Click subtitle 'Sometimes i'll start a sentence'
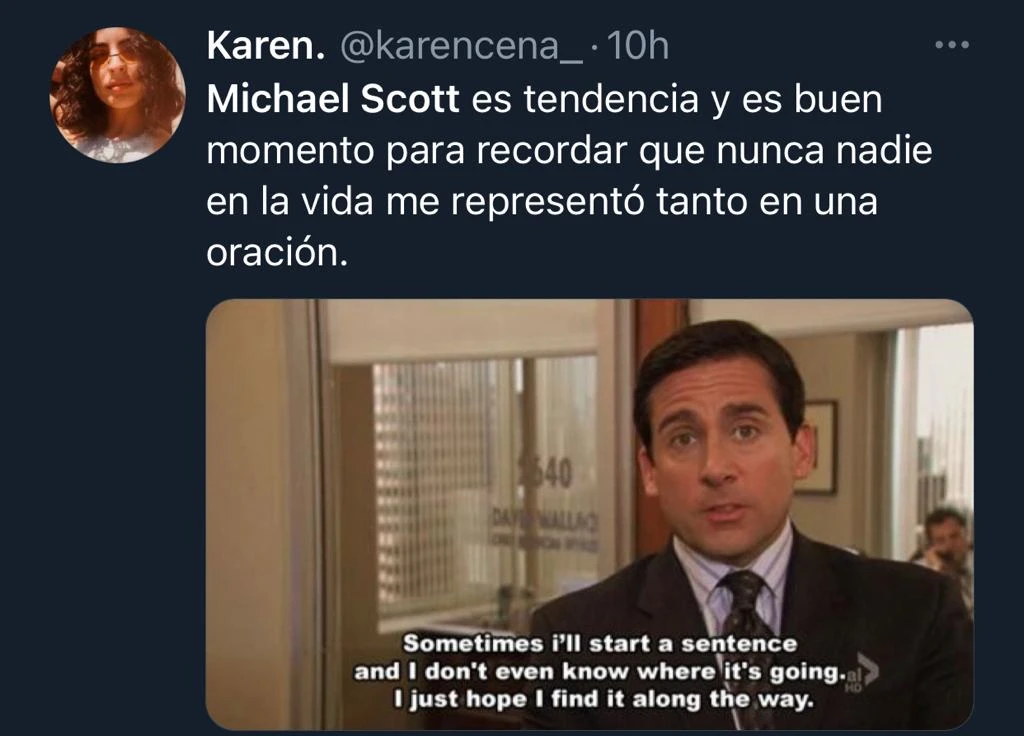1024x736 pixels. point(600,644)
